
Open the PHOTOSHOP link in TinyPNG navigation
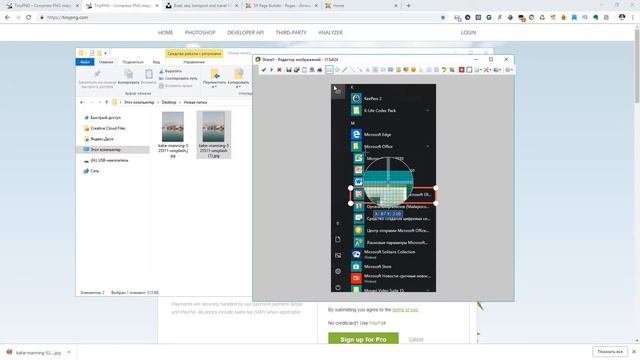pyautogui.click(x=200, y=33)
